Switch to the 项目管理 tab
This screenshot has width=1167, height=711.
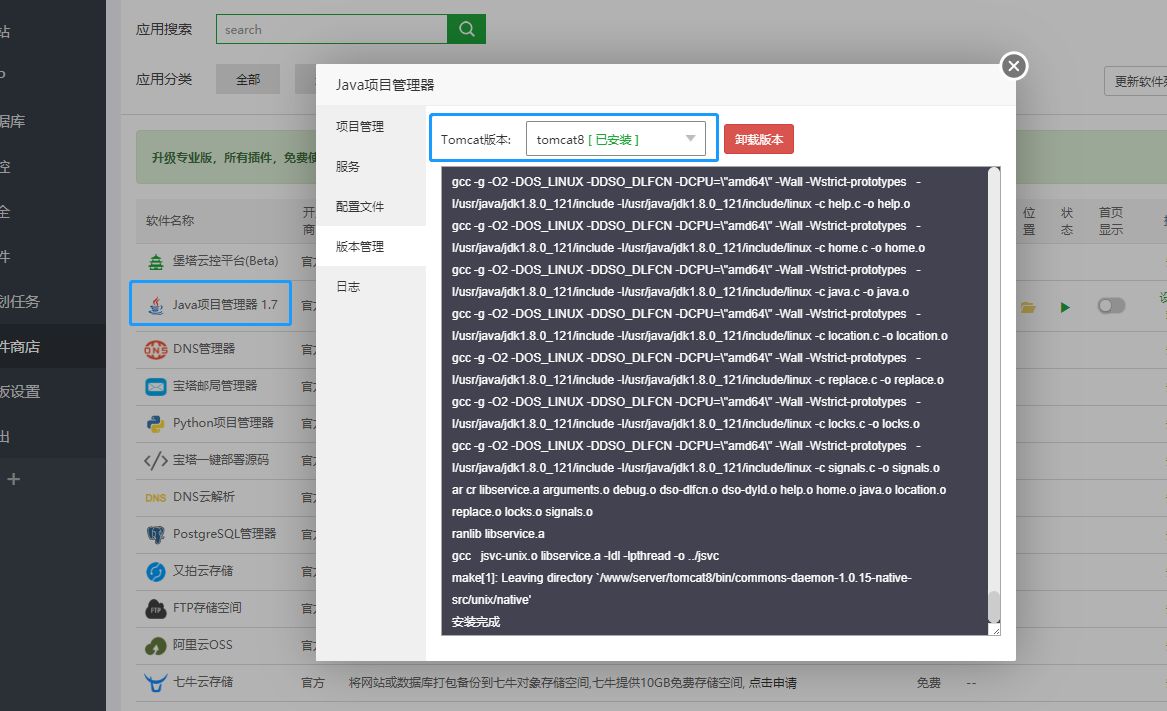[x=359, y=127]
